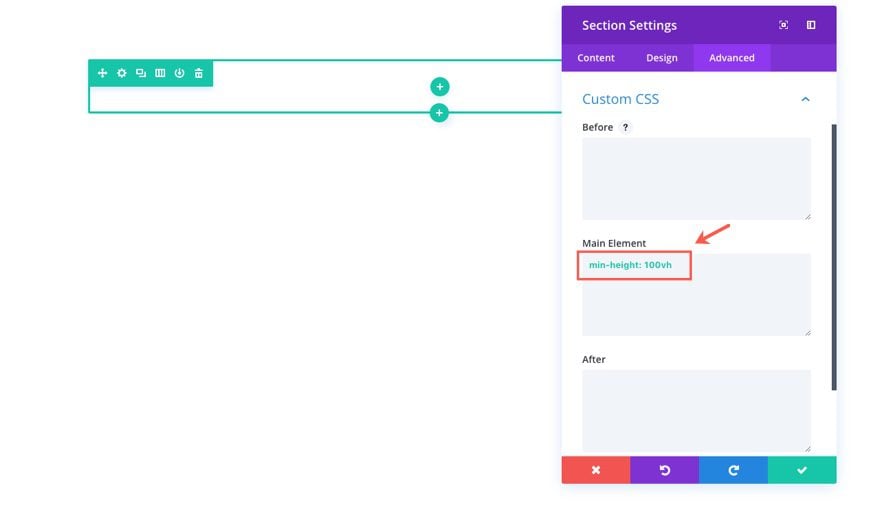Click the lower green plus button
The image size is (880, 514).
pyautogui.click(x=439, y=113)
